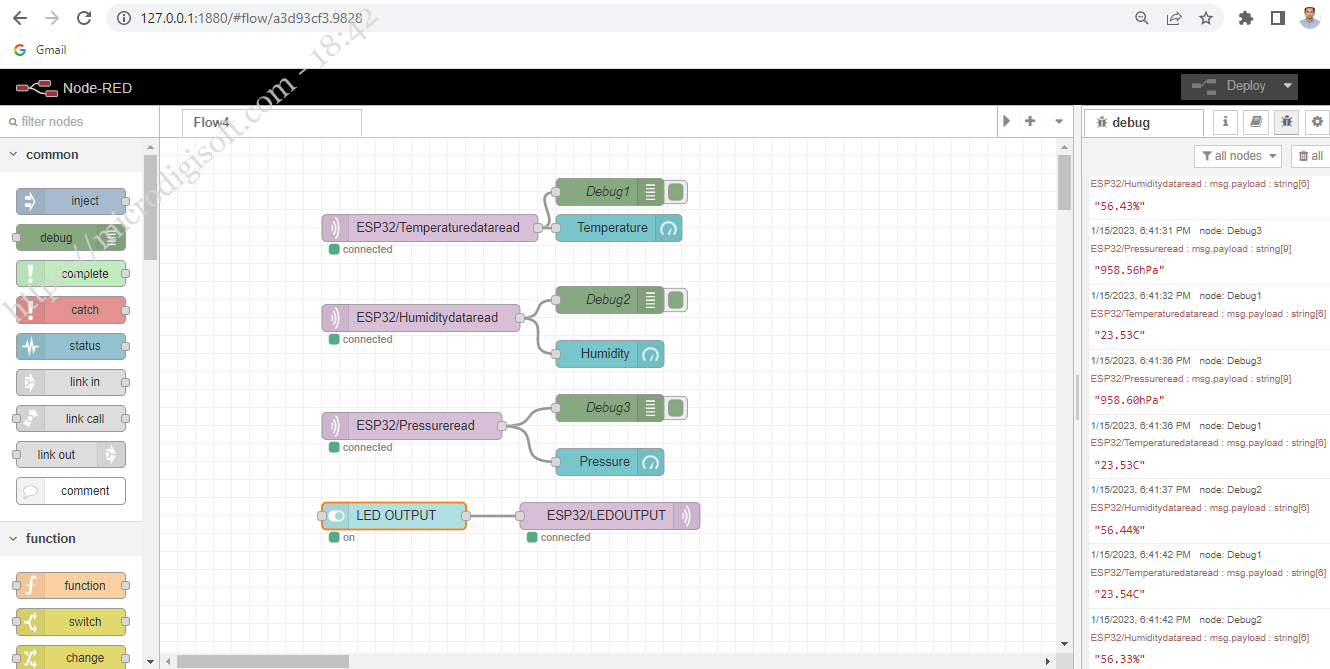This screenshot has height=669, width=1330.
Task: Select the function node in the palette
Action: click(70, 585)
